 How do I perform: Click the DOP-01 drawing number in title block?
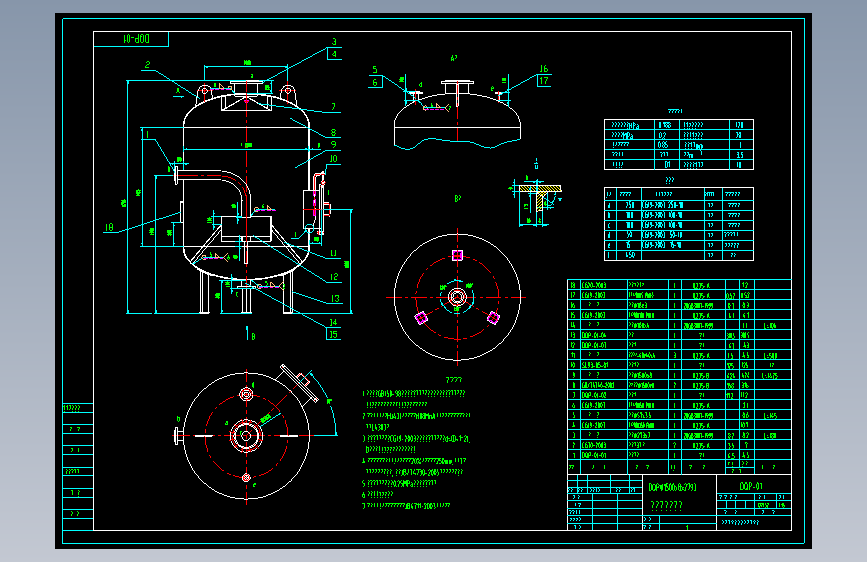(x=751, y=486)
